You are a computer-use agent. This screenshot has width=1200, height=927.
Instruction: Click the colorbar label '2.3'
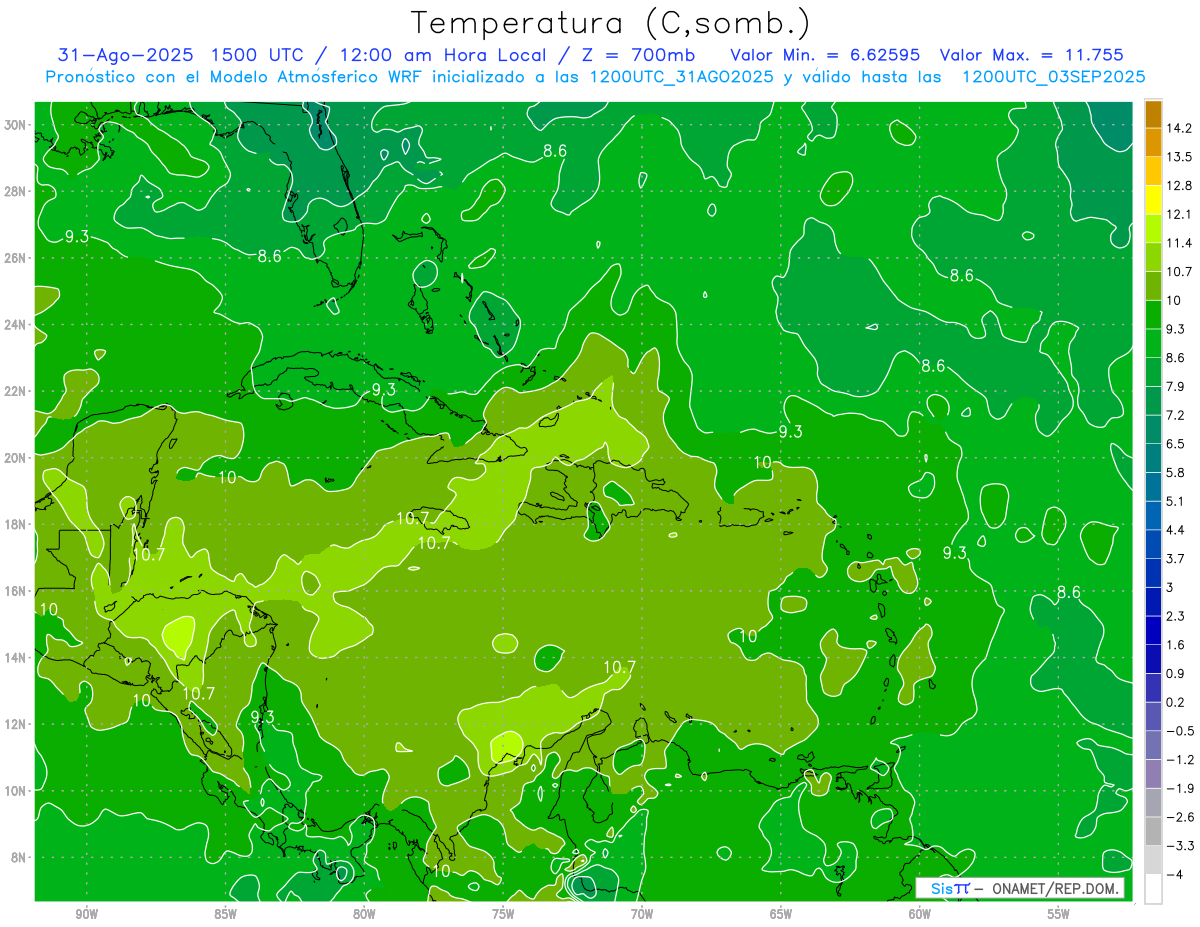pos(1176,616)
